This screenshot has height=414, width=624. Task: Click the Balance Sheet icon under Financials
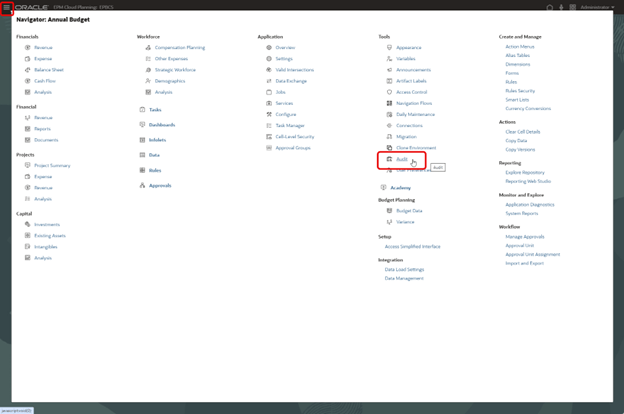pos(27,70)
